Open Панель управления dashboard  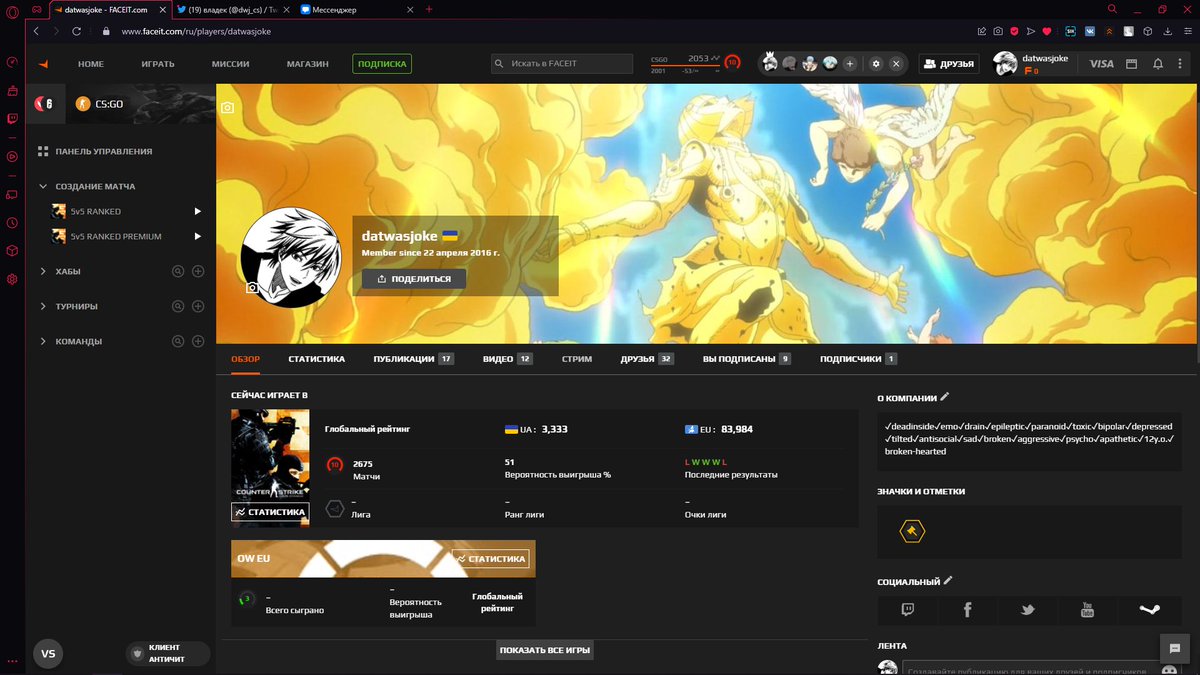point(96,151)
